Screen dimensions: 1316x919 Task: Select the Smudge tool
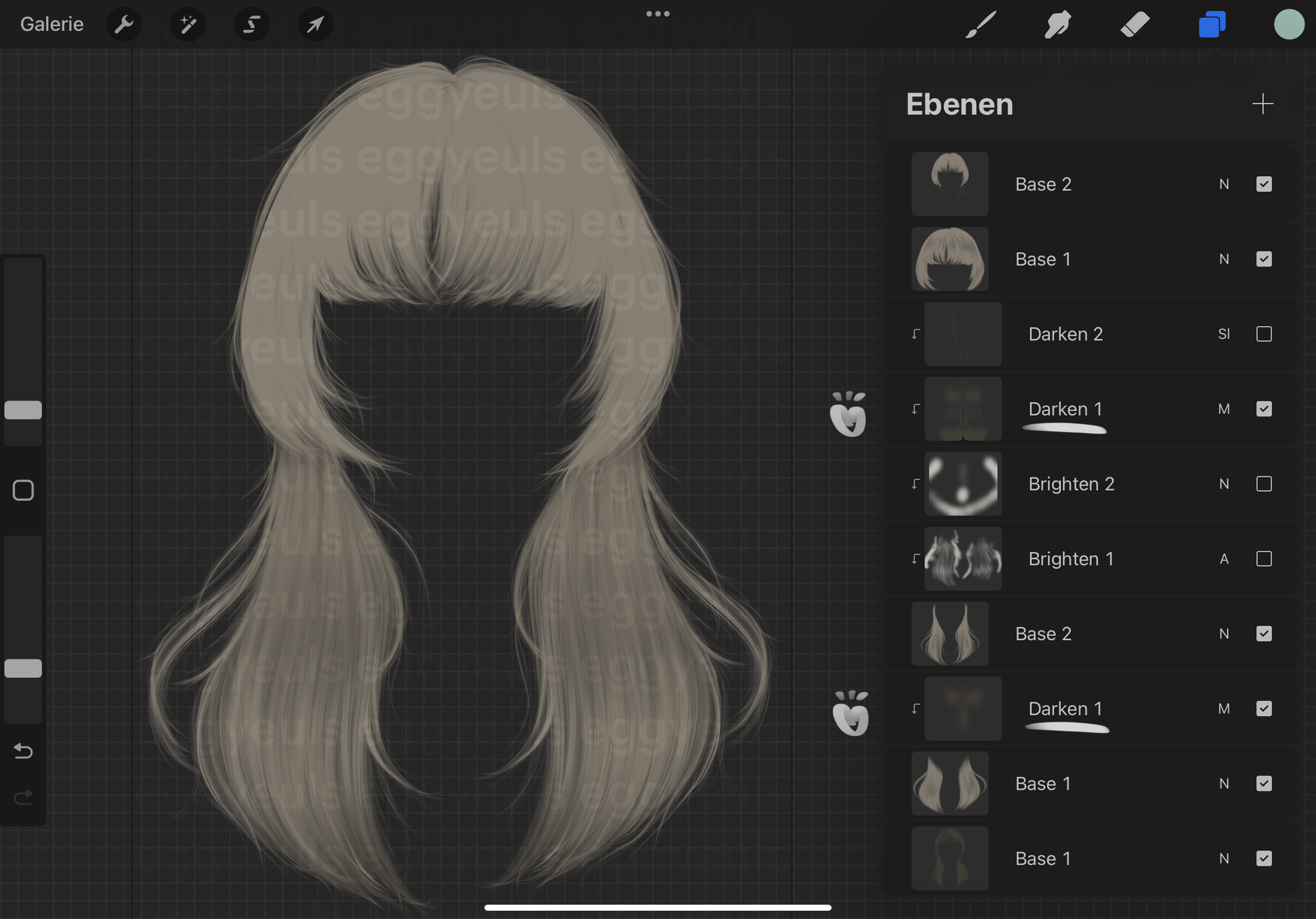pyautogui.click(x=1058, y=25)
